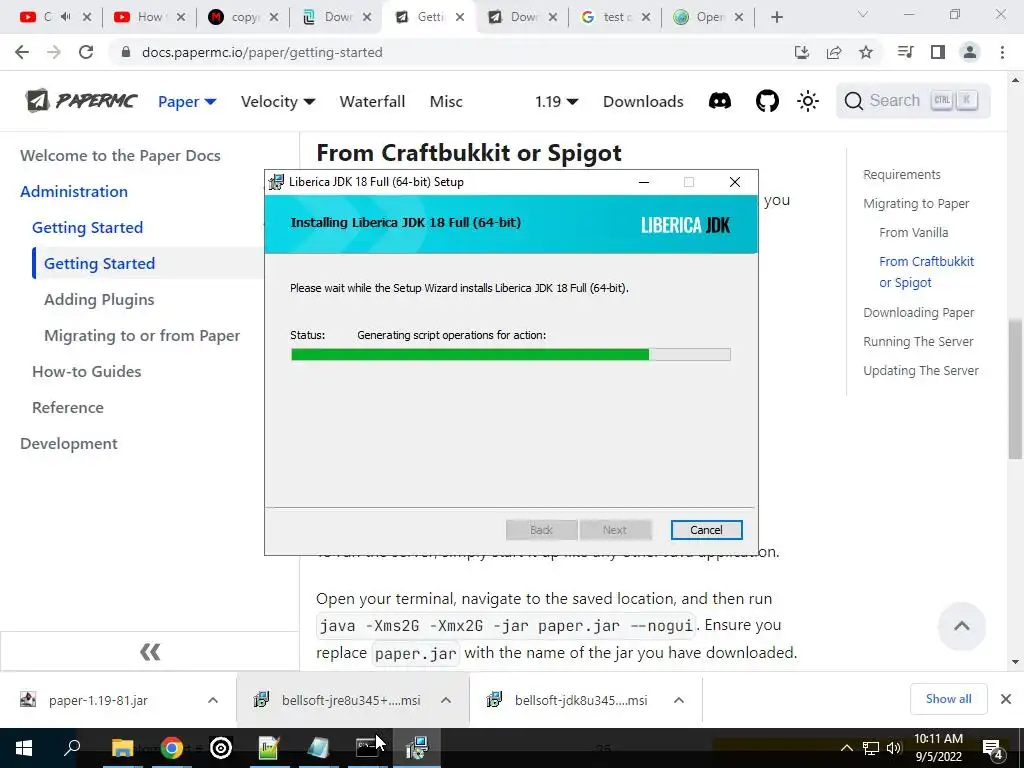Open a new browser tab

[x=776, y=17]
